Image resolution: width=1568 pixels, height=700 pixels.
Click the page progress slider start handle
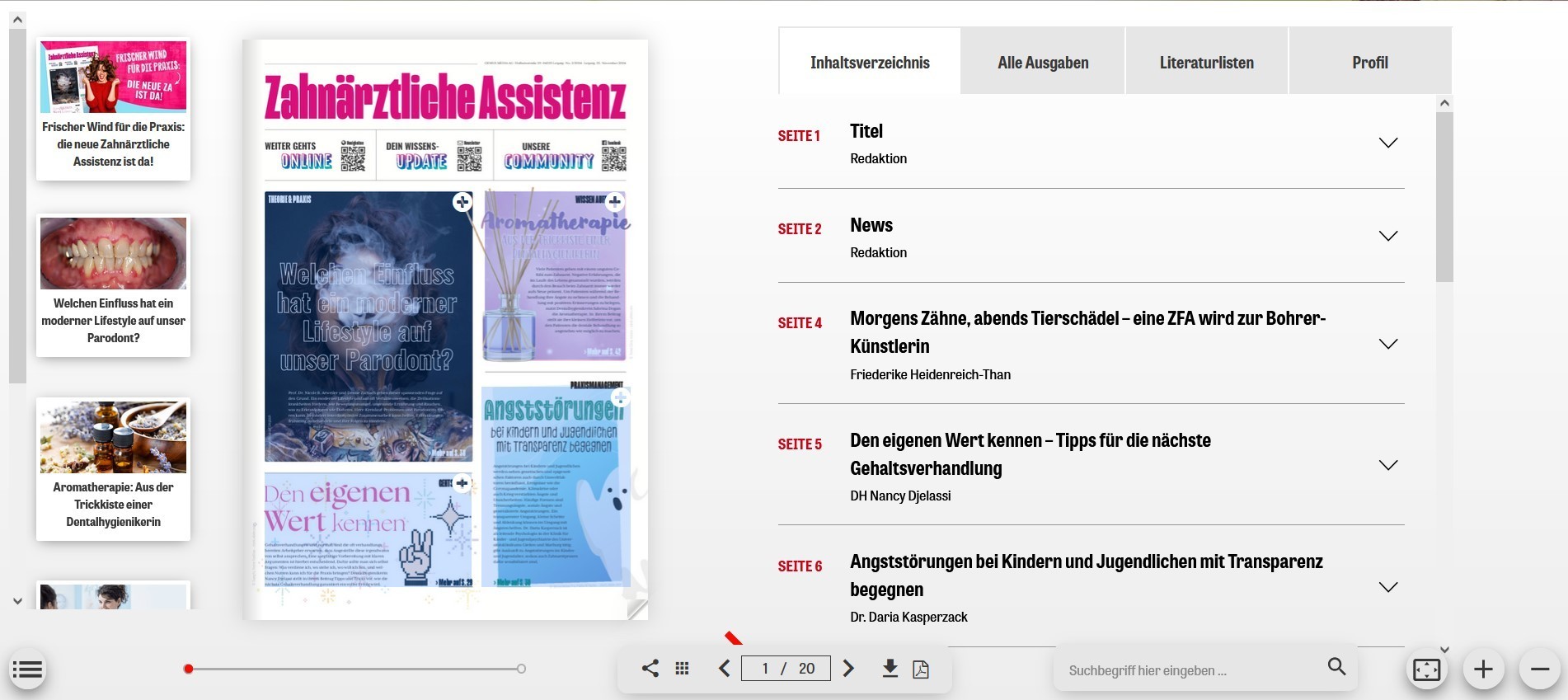189,669
